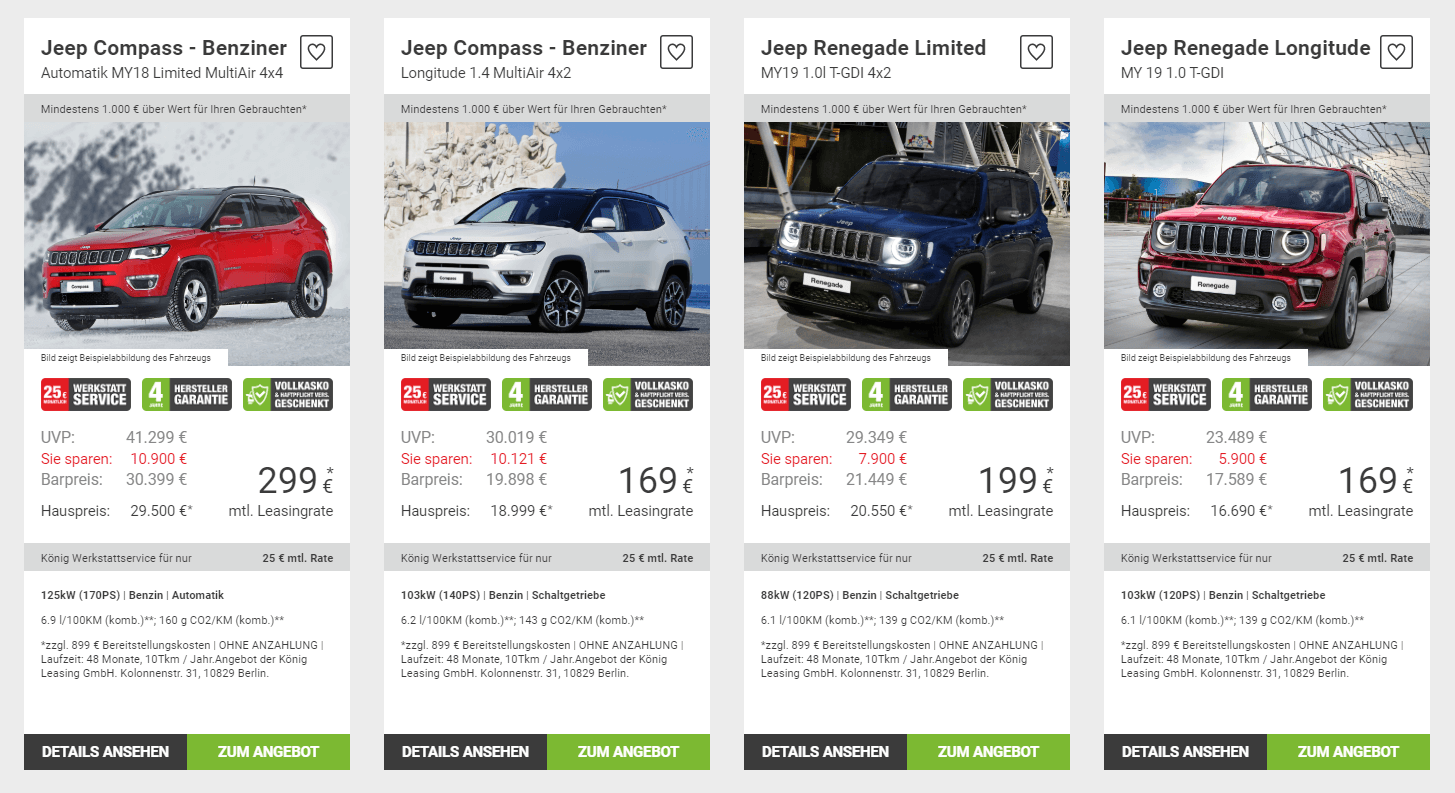Image resolution: width=1455 pixels, height=793 pixels.
Task: Click Zum Angebot for Compass Longitude 1.4
Action: pos(628,752)
